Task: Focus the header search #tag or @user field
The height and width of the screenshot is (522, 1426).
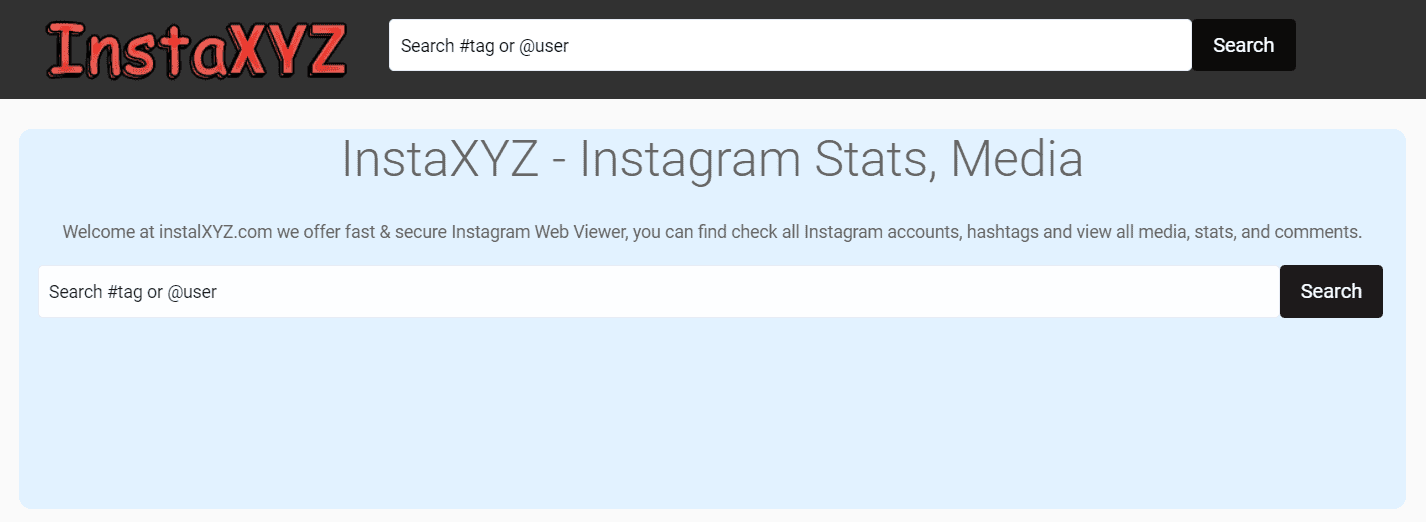Action: coord(790,45)
